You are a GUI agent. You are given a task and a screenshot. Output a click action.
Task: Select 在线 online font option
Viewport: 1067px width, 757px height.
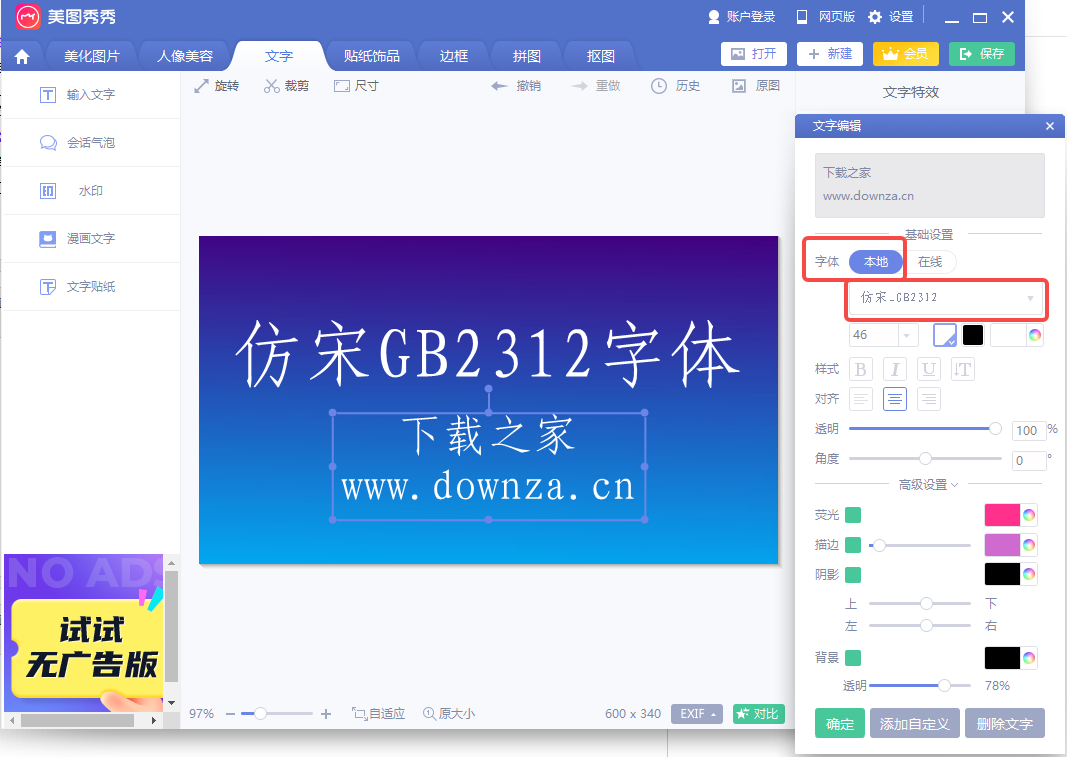click(930, 262)
